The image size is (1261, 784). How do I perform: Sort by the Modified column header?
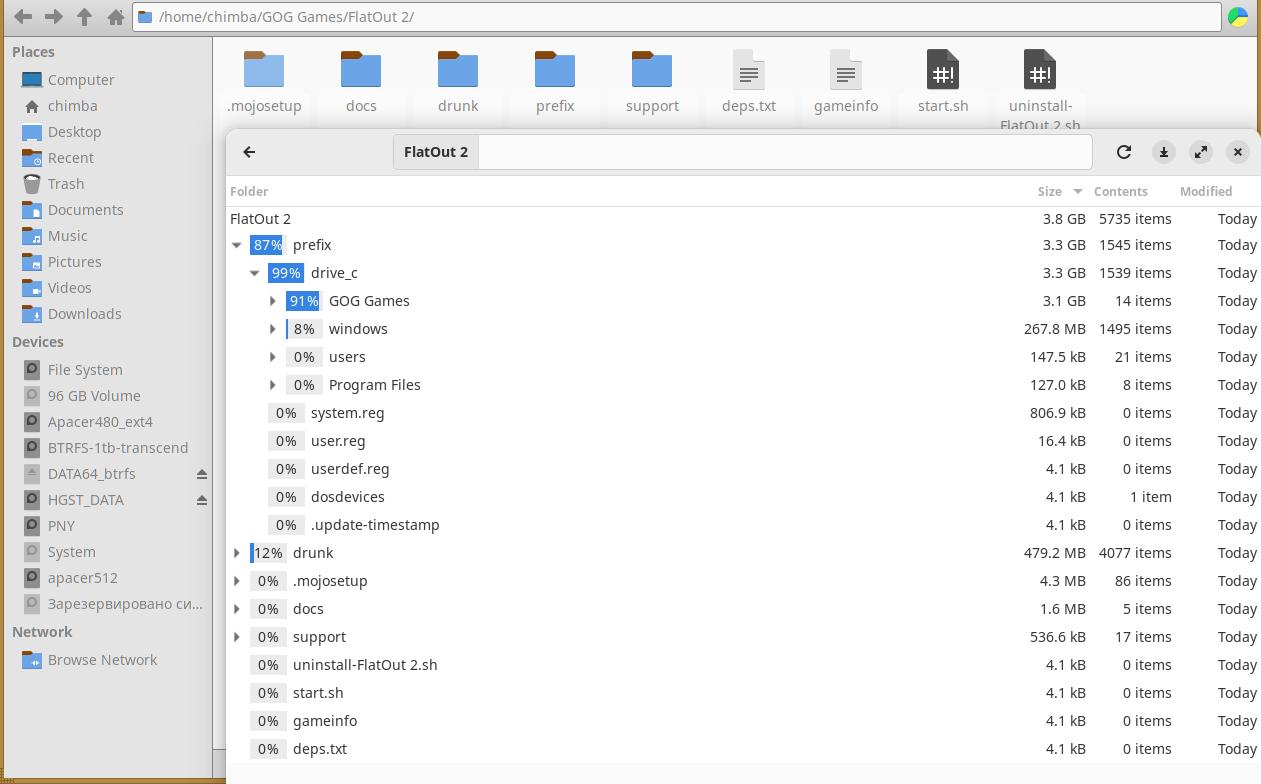pyautogui.click(x=1206, y=191)
